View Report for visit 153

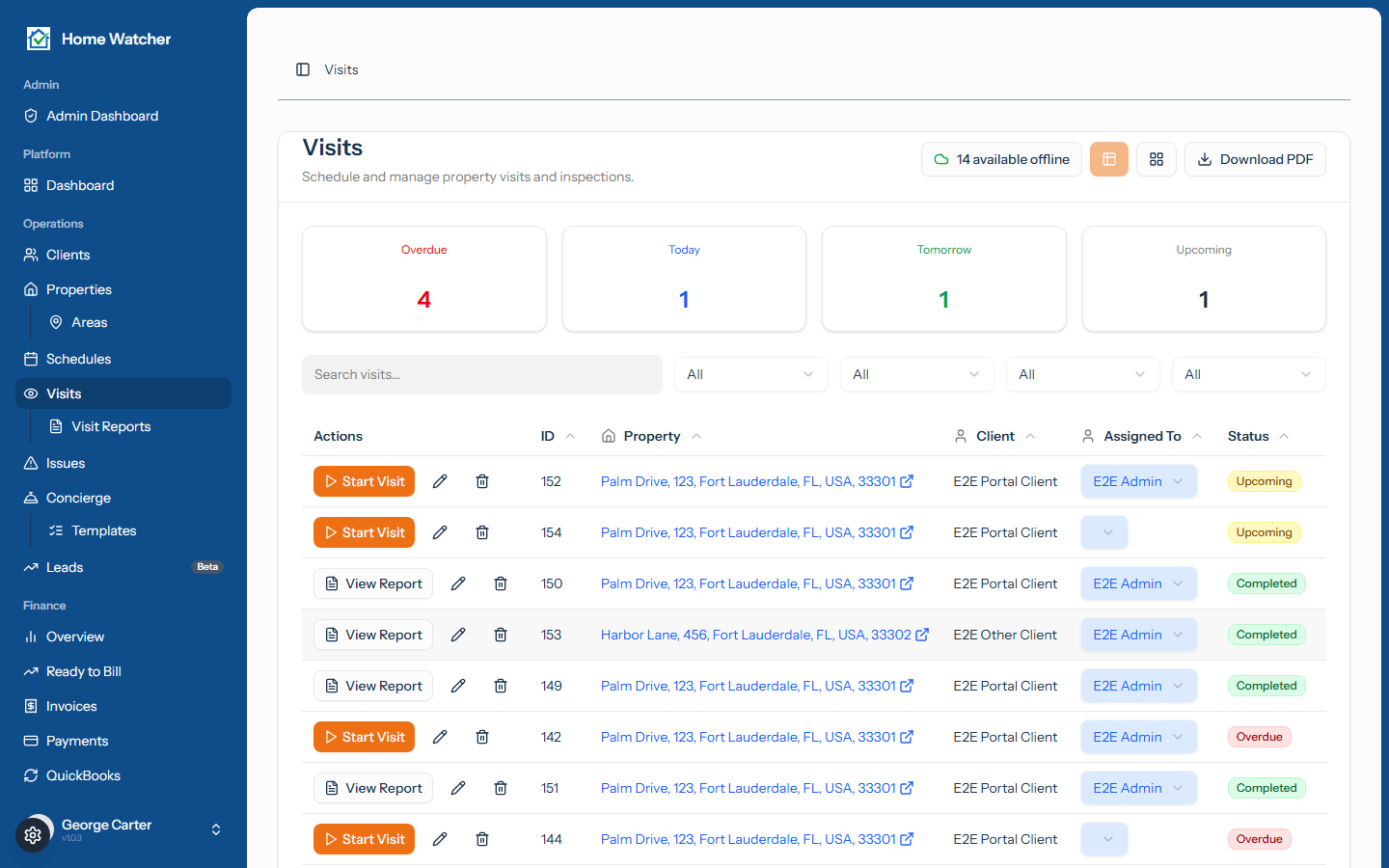point(373,635)
